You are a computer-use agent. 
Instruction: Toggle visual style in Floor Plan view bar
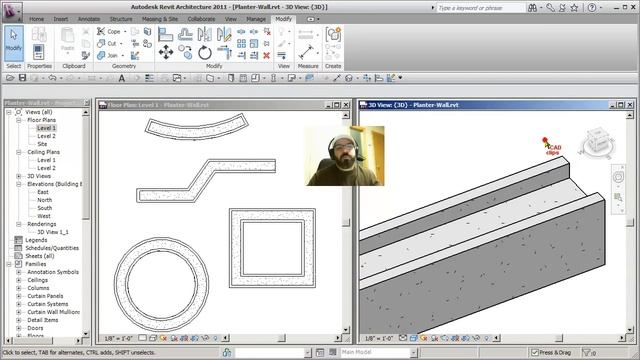[153, 338]
